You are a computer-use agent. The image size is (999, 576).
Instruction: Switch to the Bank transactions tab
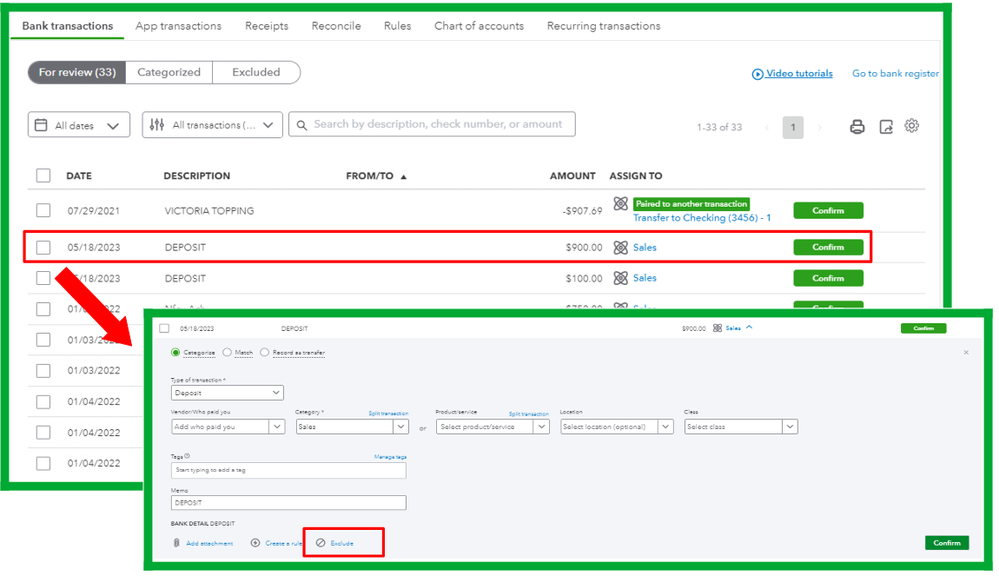tap(68, 26)
